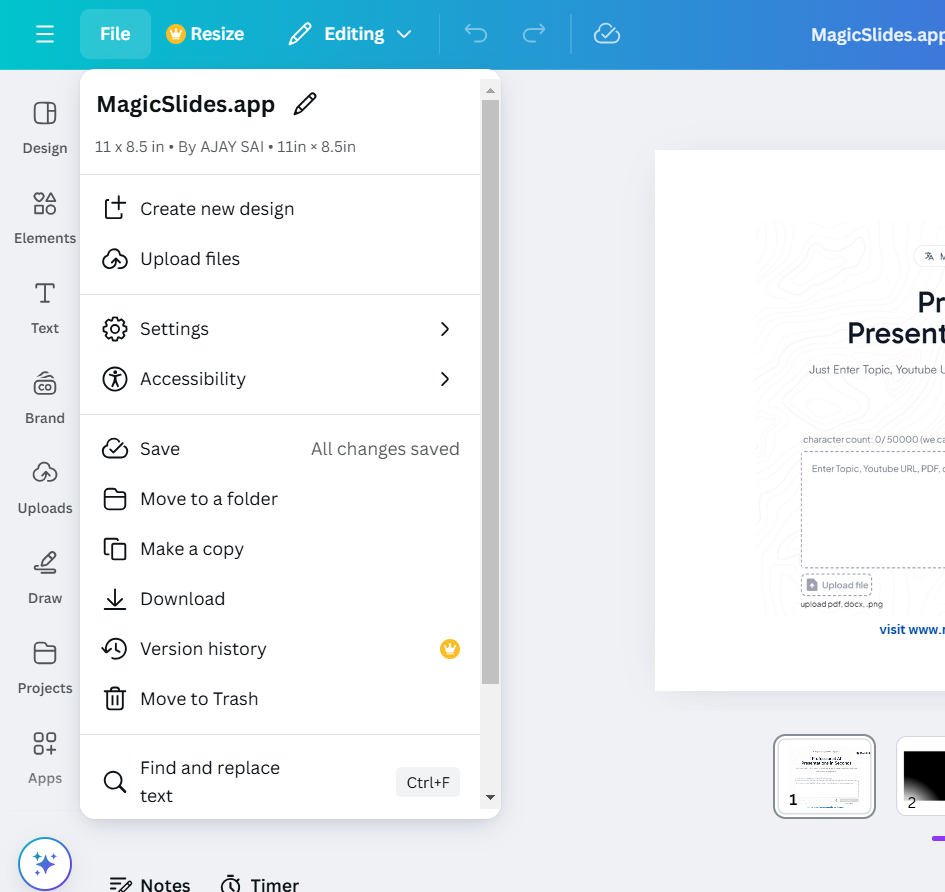Click the Redo arrow
Viewport: 945px width, 892px height.
point(533,34)
